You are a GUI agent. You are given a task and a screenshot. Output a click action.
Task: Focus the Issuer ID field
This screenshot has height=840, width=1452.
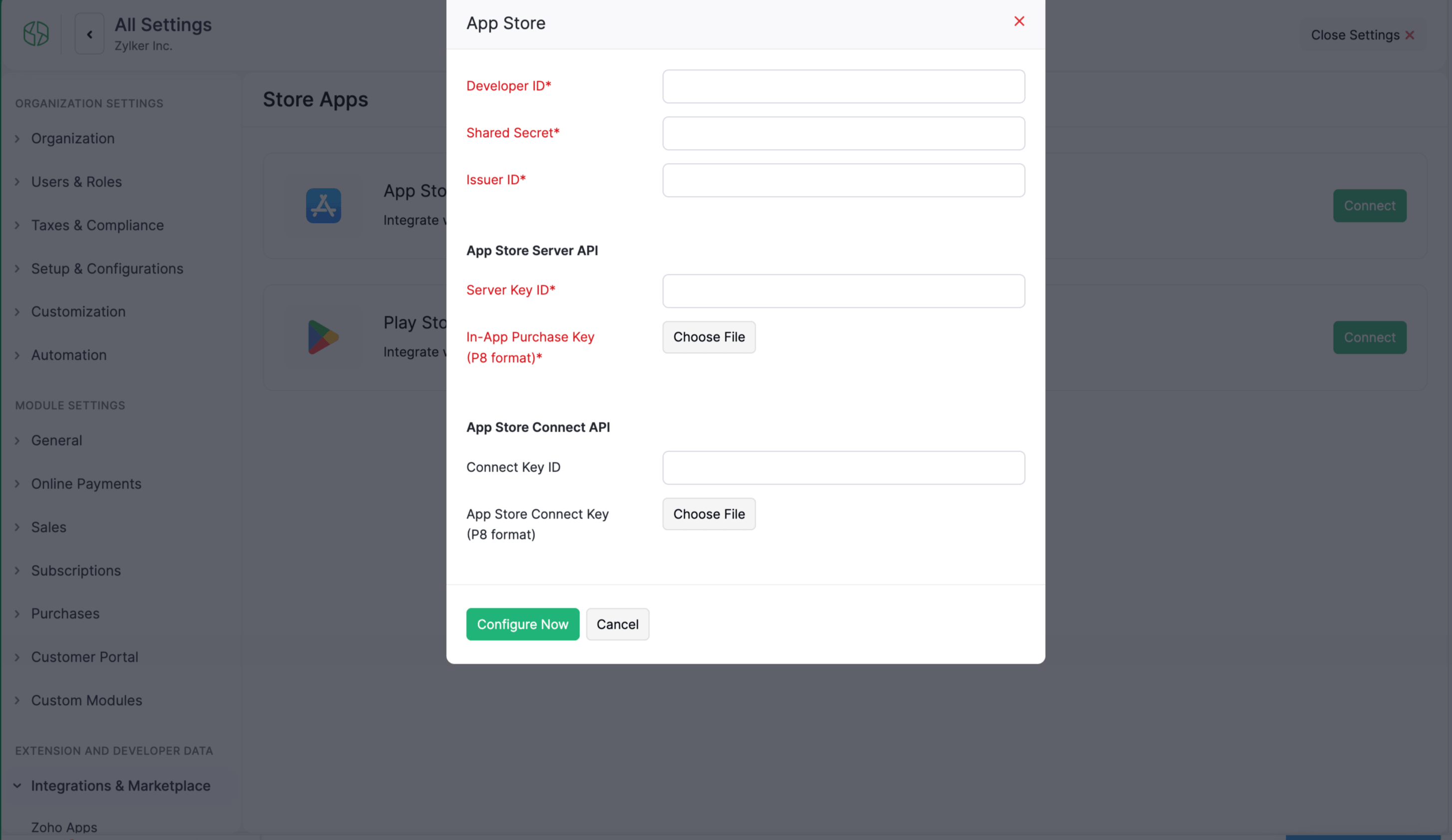(x=843, y=180)
